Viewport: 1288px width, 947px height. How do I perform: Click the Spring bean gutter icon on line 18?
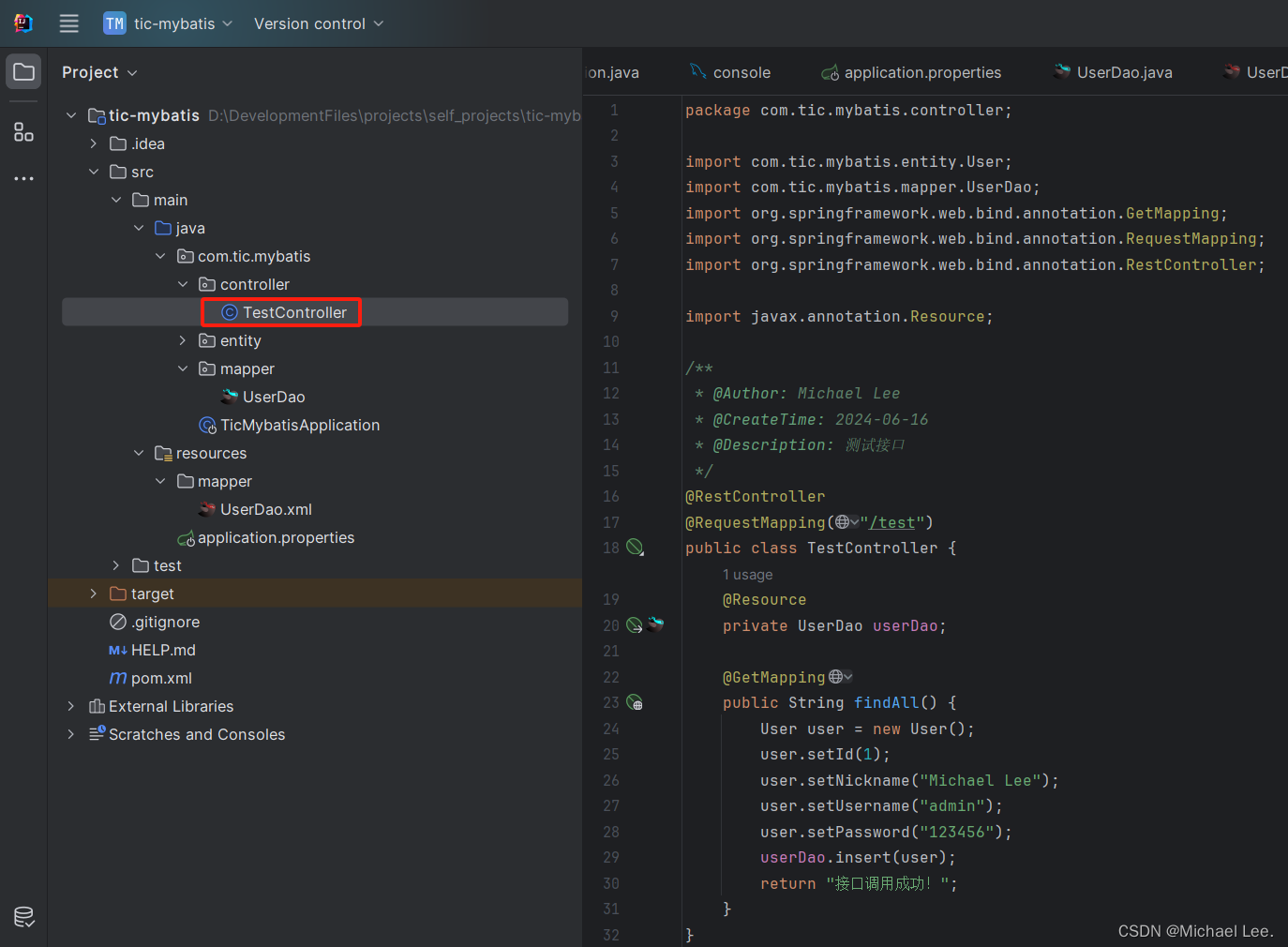coord(635,548)
